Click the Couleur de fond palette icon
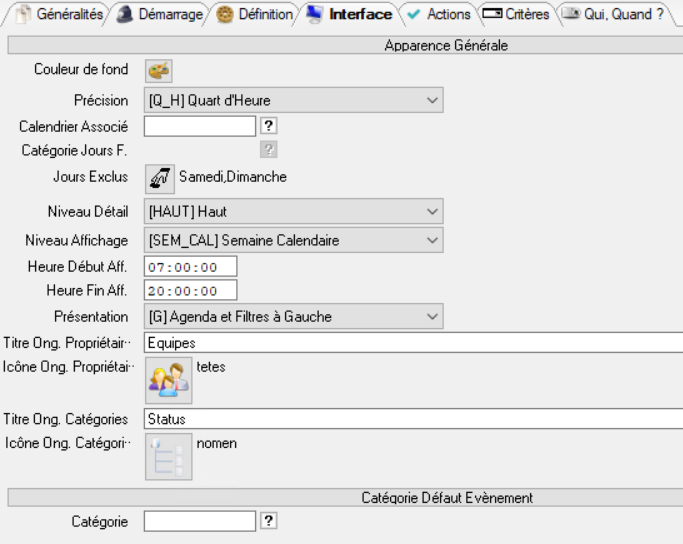The image size is (683, 544). [x=159, y=71]
